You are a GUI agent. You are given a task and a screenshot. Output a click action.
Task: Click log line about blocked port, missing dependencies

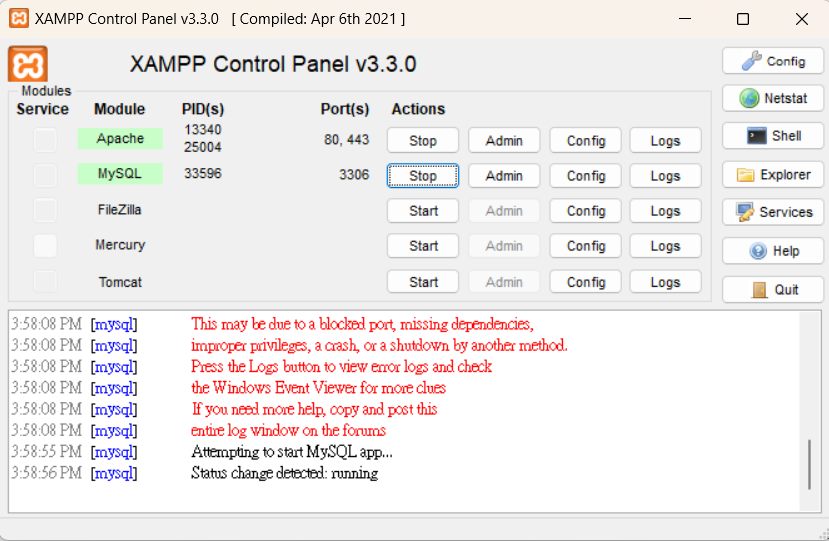point(362,324)
